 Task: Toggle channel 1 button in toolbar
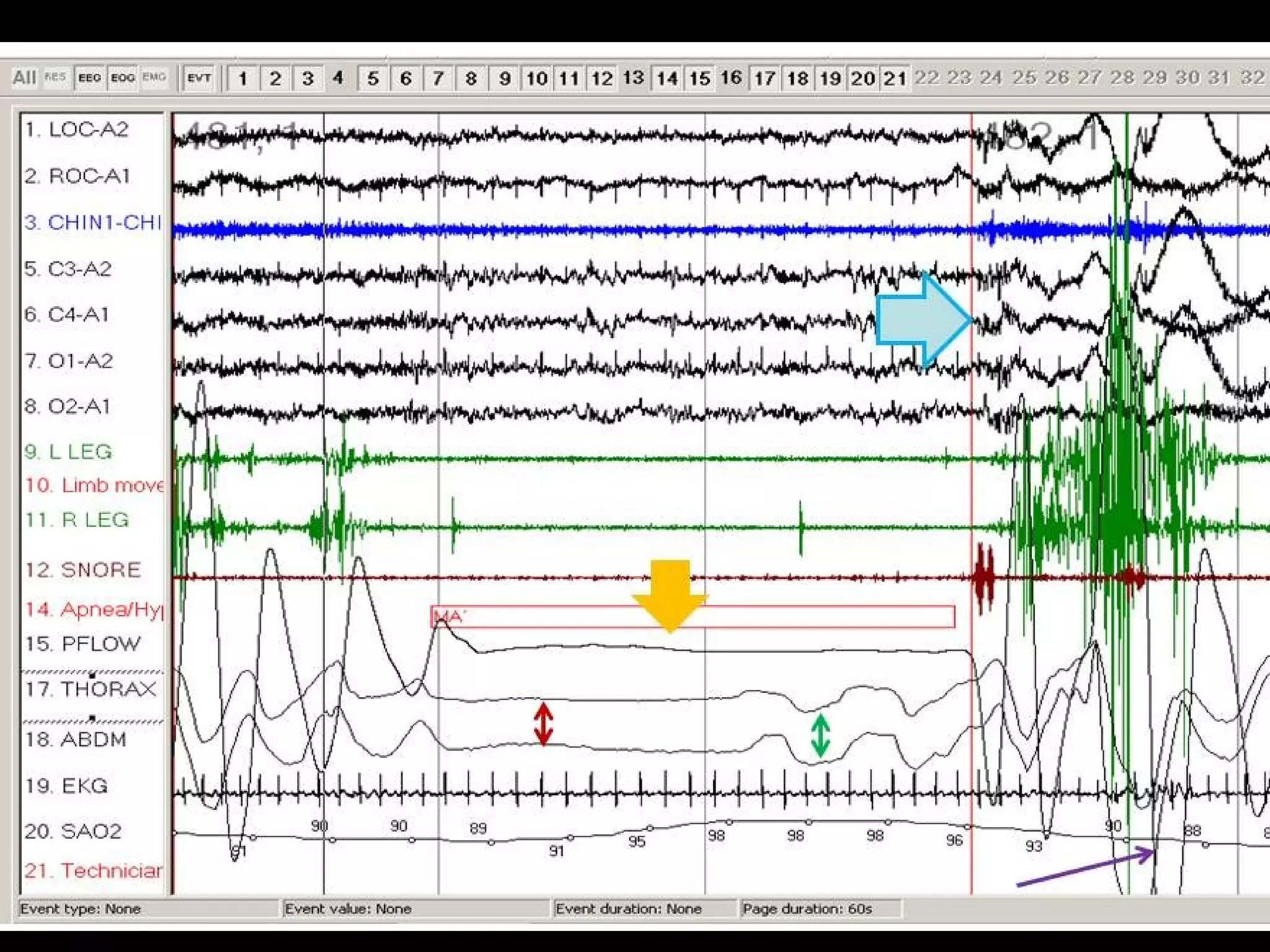243,79
